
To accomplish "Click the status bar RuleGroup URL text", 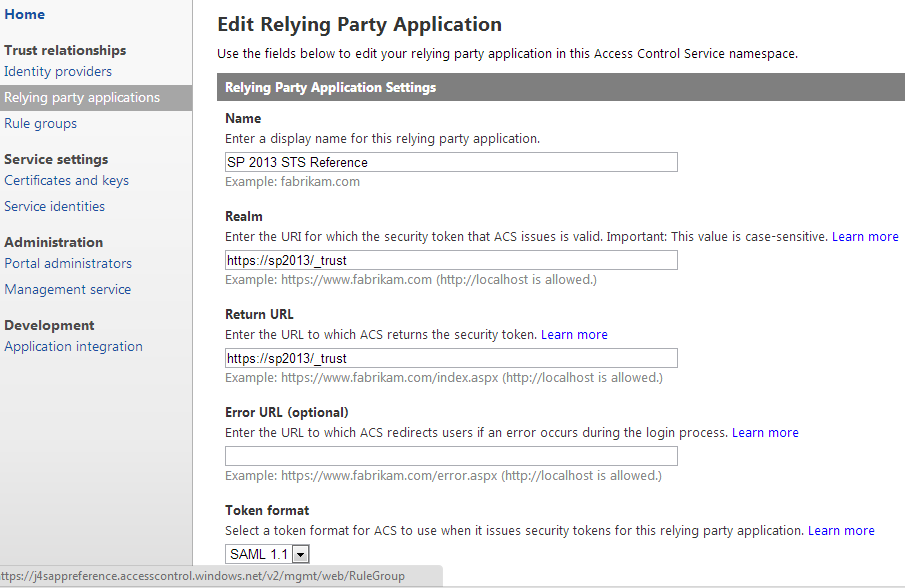I will [202, 576].
